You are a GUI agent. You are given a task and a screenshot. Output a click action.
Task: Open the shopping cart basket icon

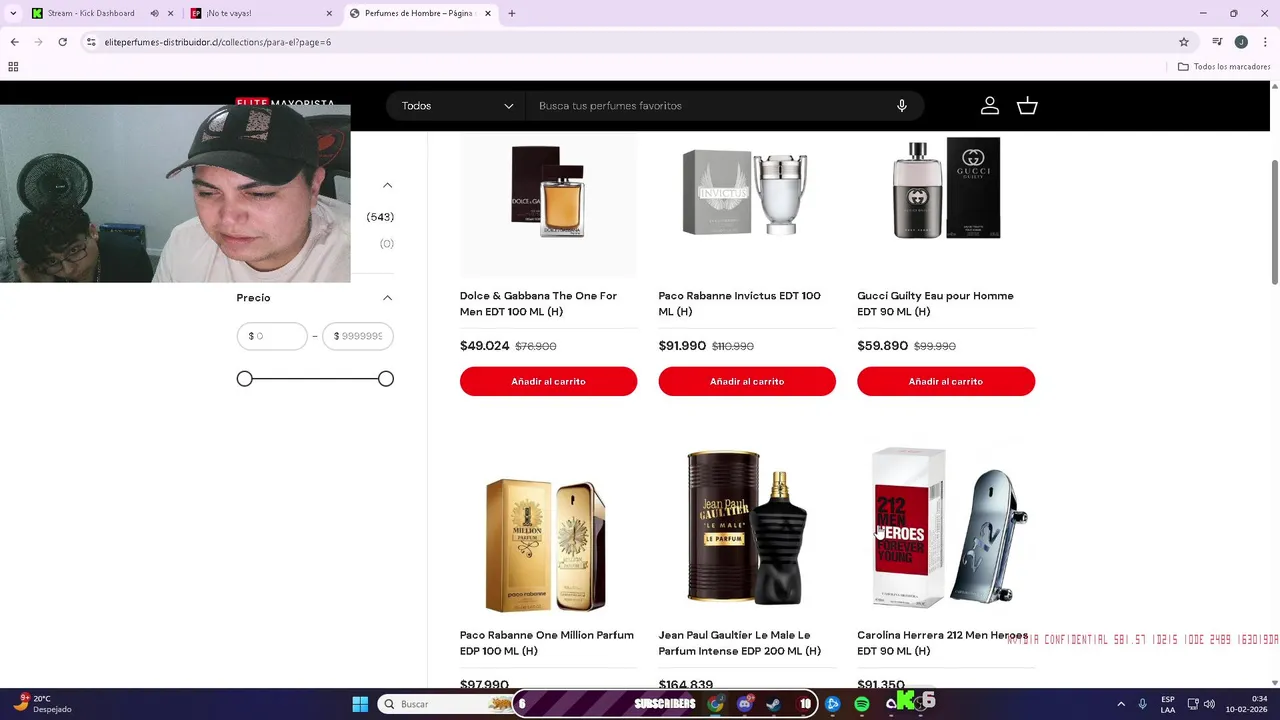1027,106
